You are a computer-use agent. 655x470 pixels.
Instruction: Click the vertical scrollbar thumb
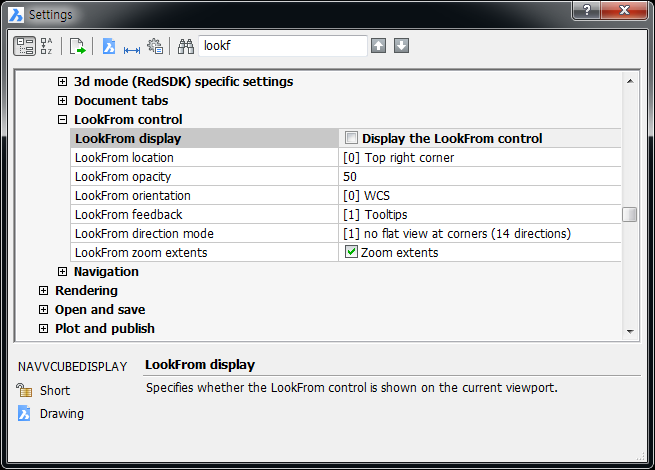point(630,215)
